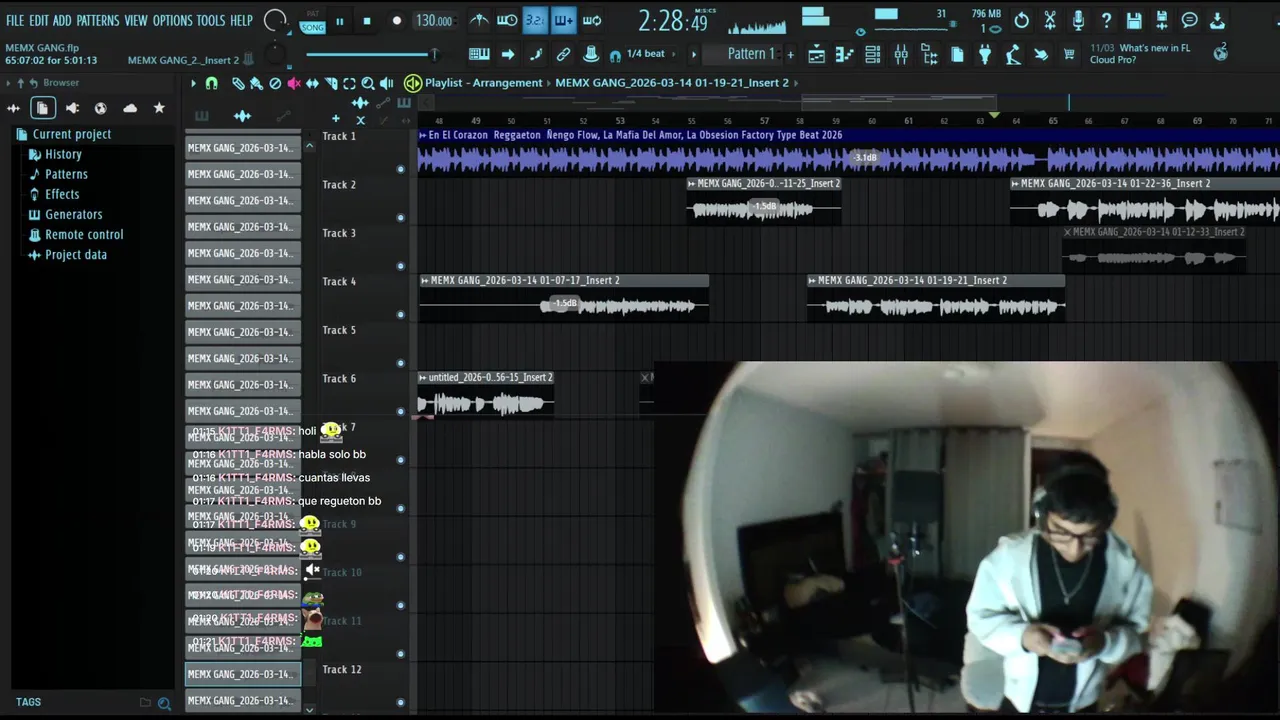1280x720 pixels.
Task: Select the playlist Paint brush tool
Action: click(x=256, y=83)
